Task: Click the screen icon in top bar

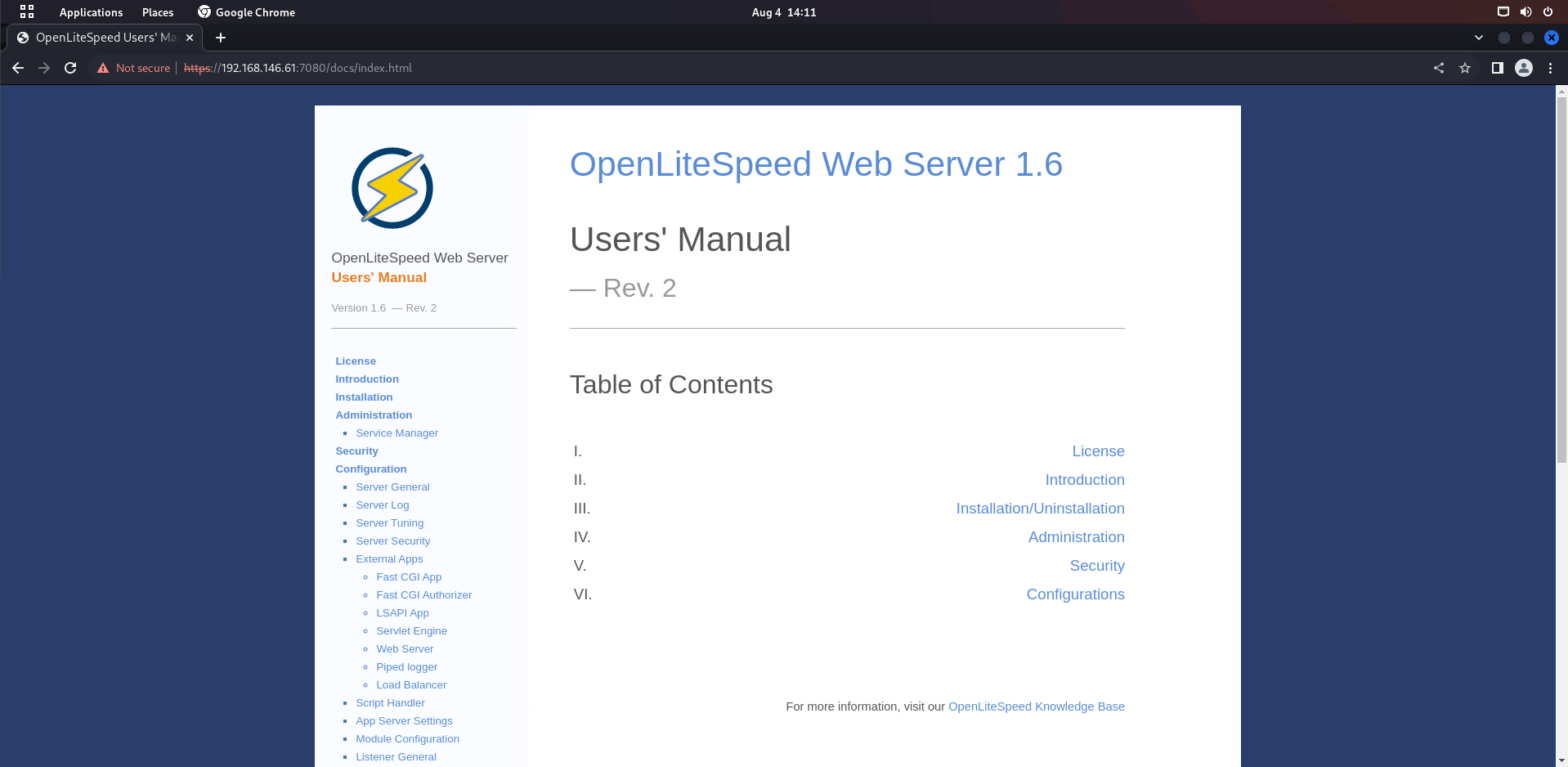Action: coord(1503,11)
